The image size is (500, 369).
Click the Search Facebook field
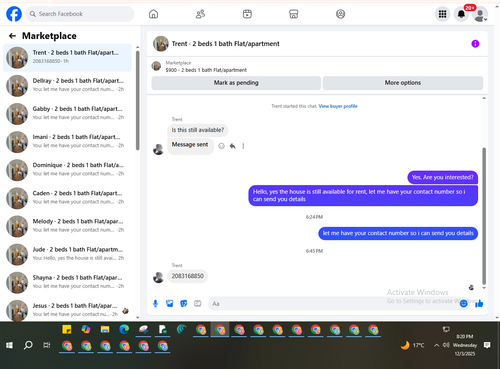[x=80, y=14]
